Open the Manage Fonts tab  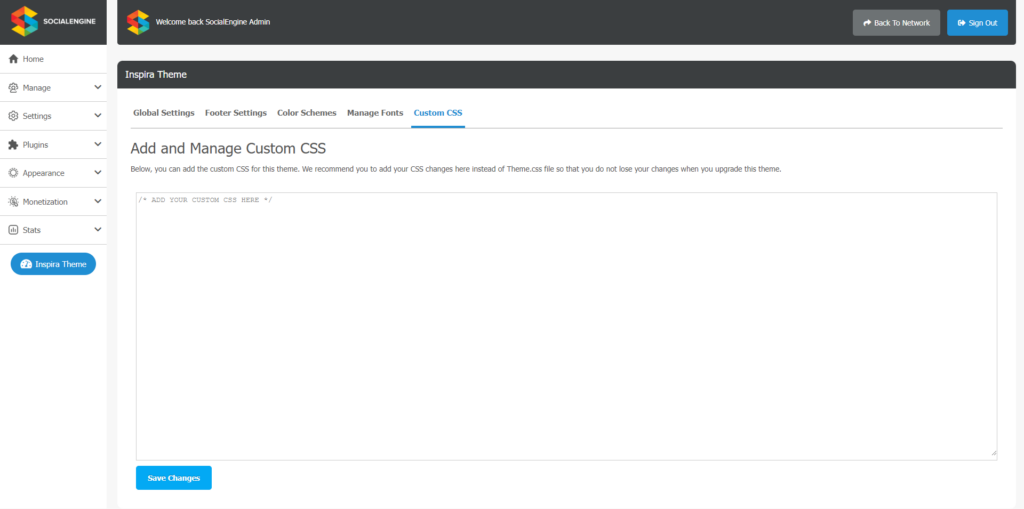click(375, 113)
